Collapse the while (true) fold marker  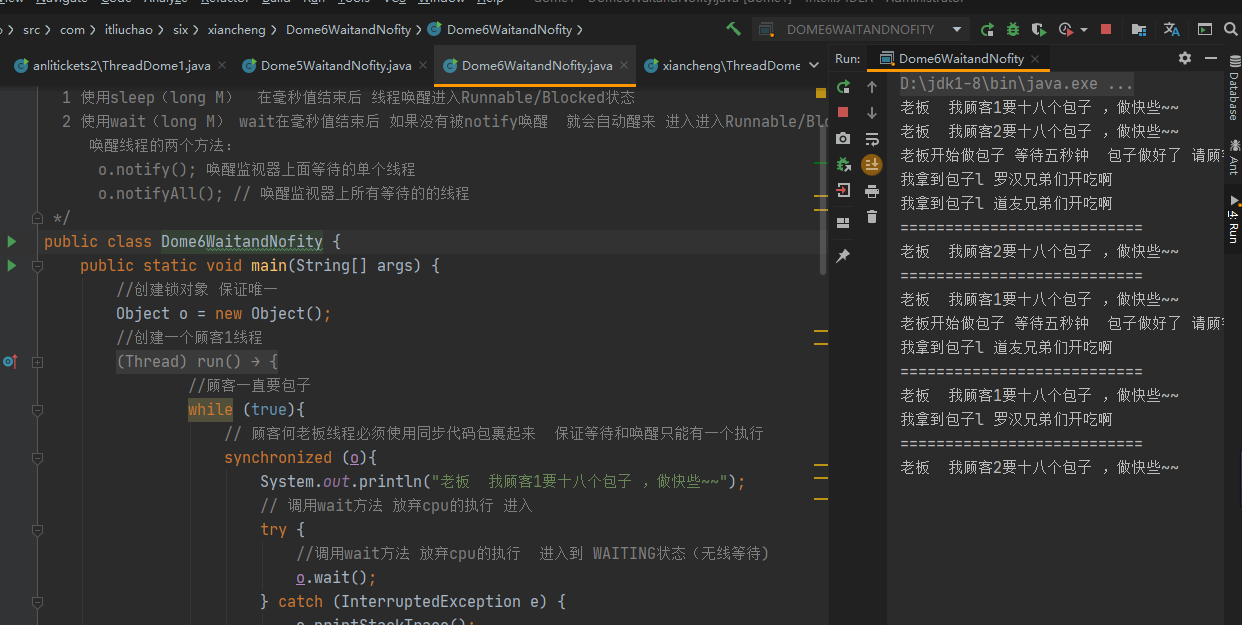37,410
